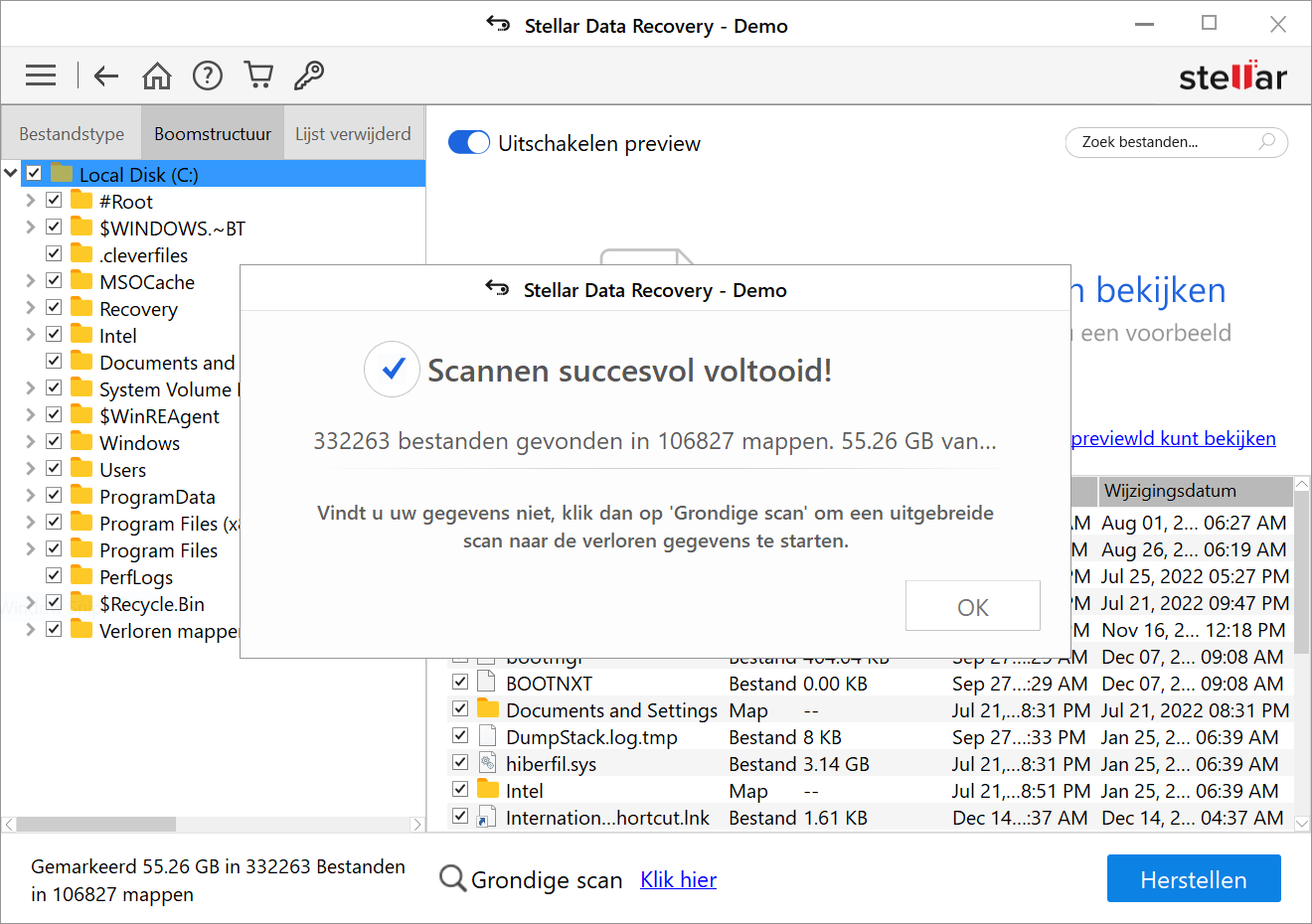Expand the Program Files tree node
The width and height of the screenshot is (1312, 924).
(x=30, y=548)
